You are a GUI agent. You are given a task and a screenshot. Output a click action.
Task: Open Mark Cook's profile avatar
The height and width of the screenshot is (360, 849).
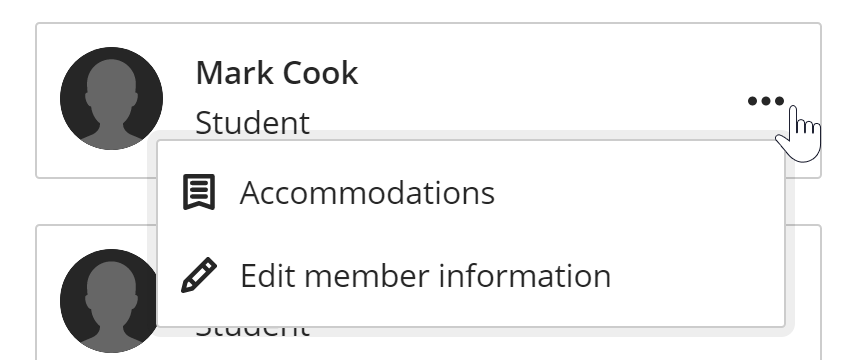tap(112, 99)
